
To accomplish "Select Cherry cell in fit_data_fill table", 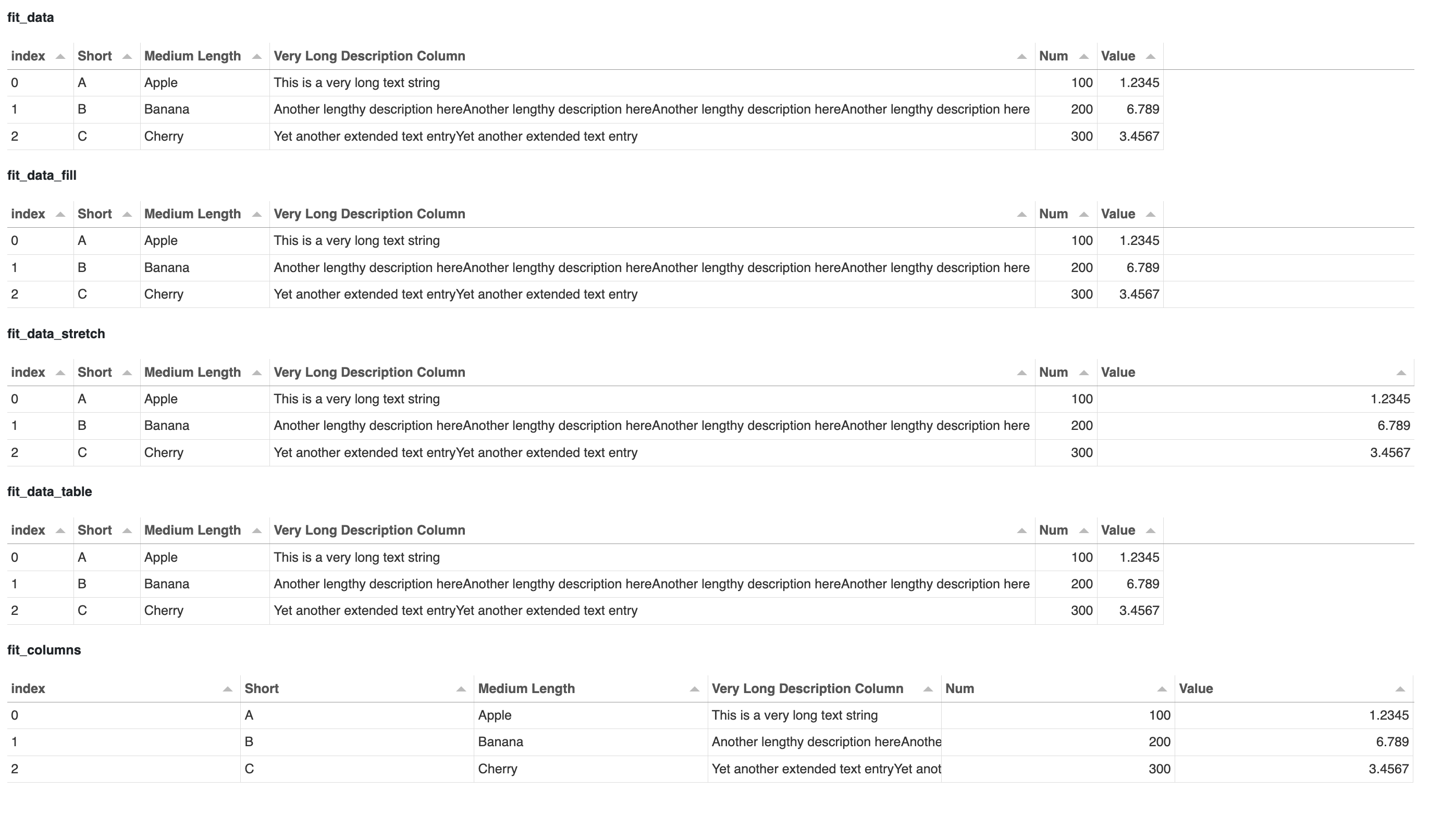I will [x=164, y=294].
